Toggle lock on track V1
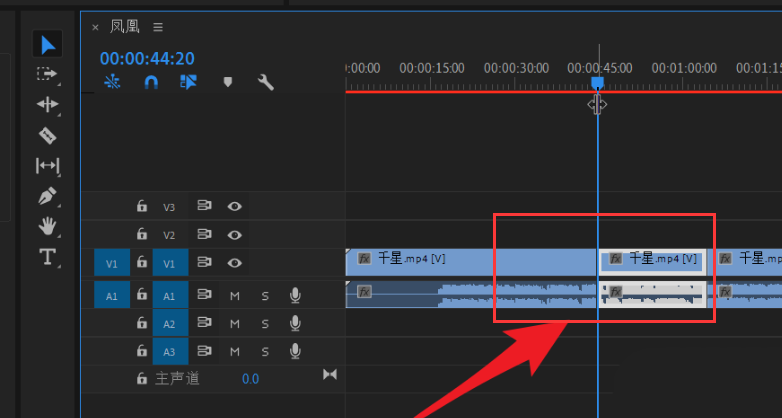Viewport: 782px width, 418px height. [x=142, y=262]
